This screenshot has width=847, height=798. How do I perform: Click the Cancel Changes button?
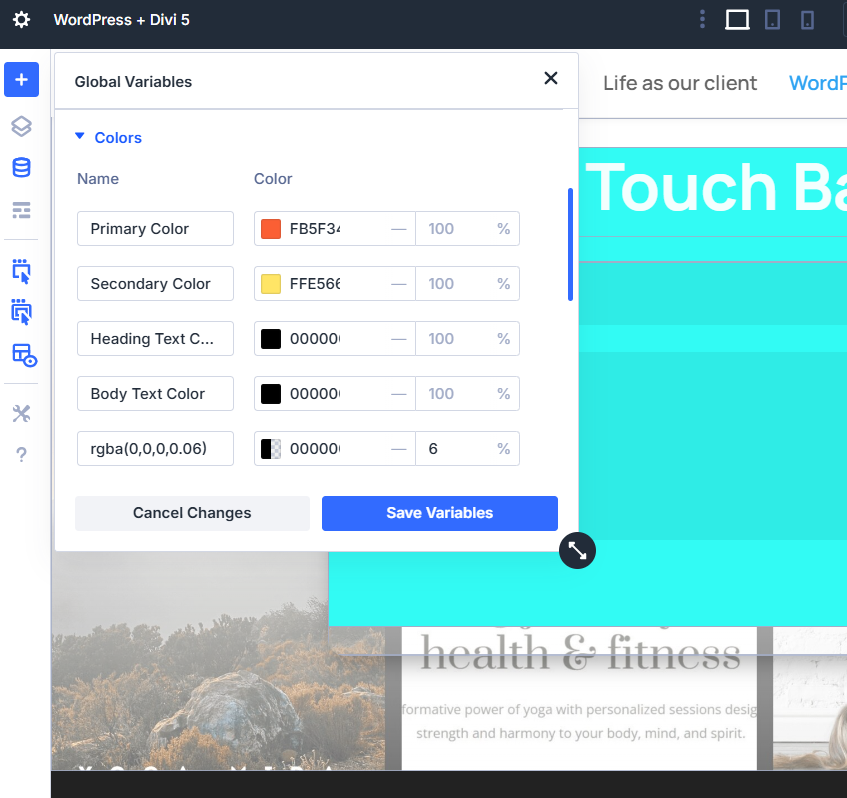coord(192,513)
